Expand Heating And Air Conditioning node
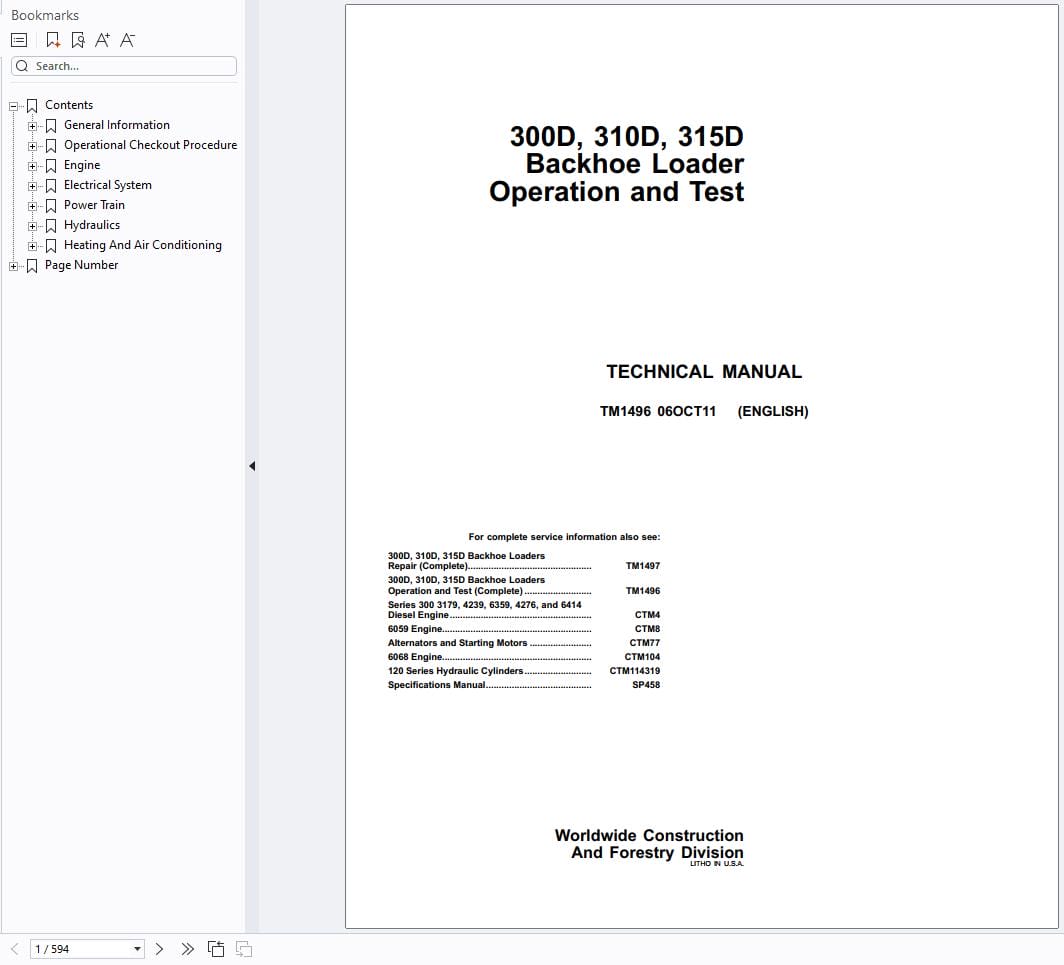The height and width of the screenshot is (965, 1064). tap(32, 246)
